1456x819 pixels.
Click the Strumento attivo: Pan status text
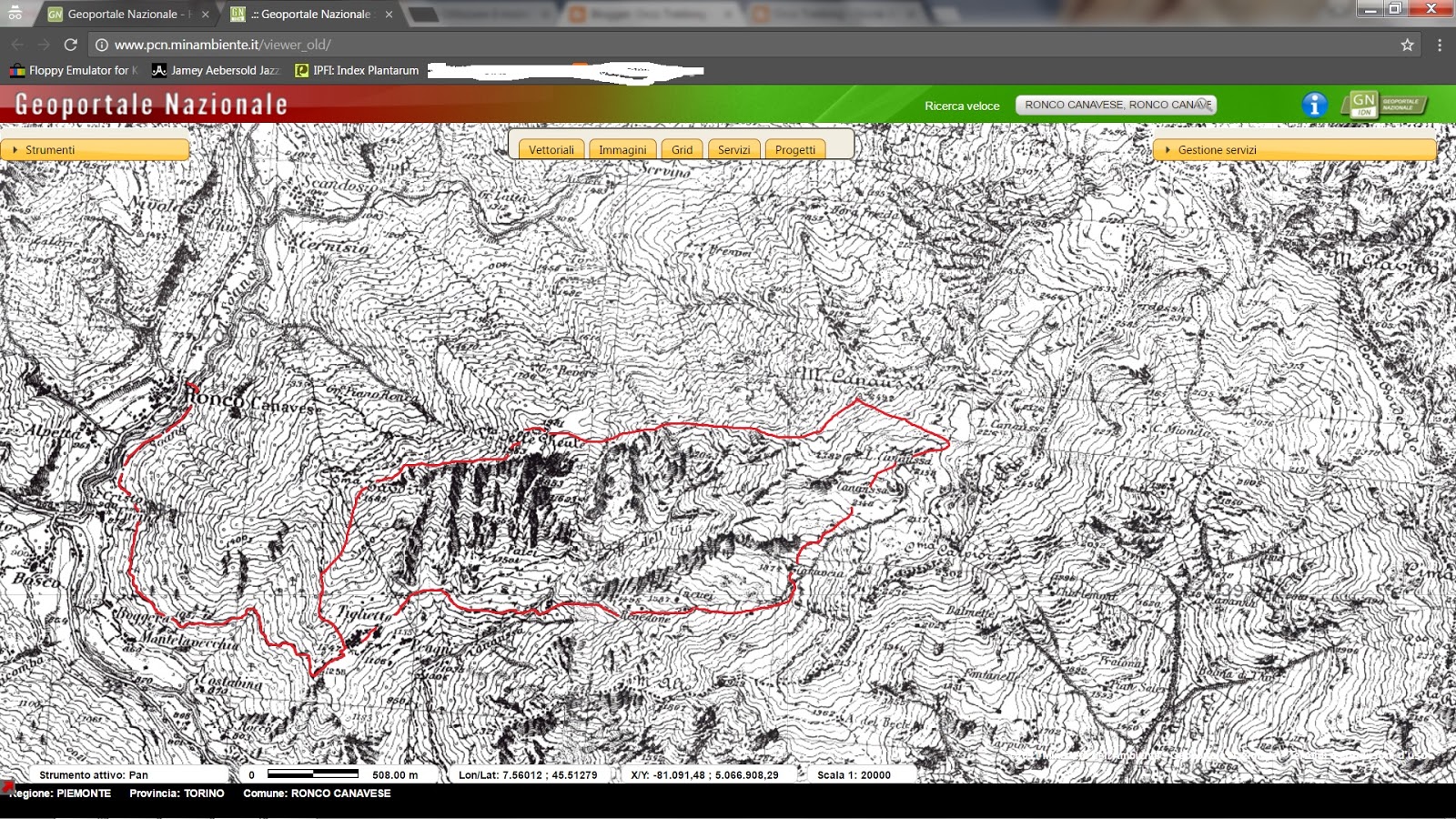click(x=94, y=775)
